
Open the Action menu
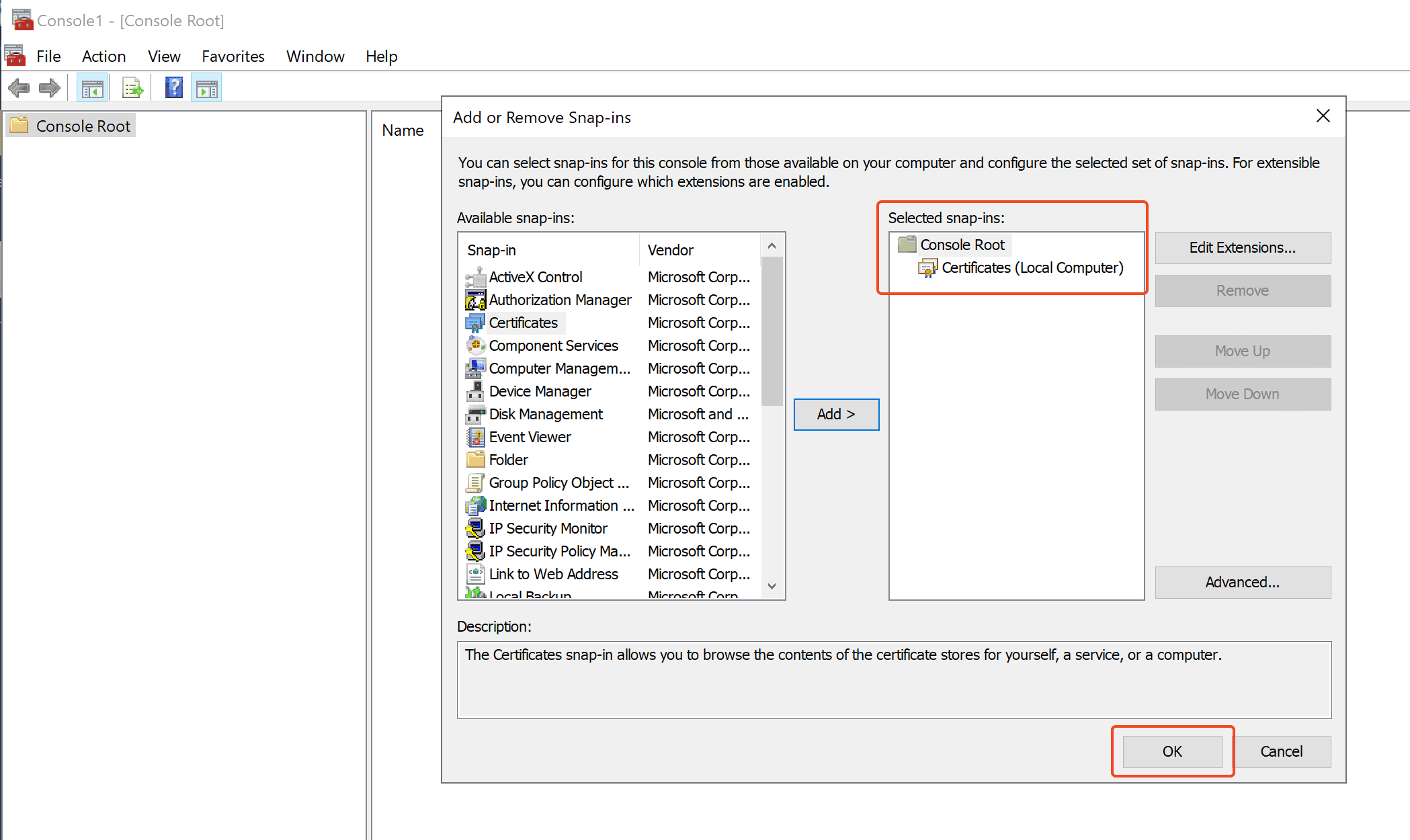(x=103, y=56)
